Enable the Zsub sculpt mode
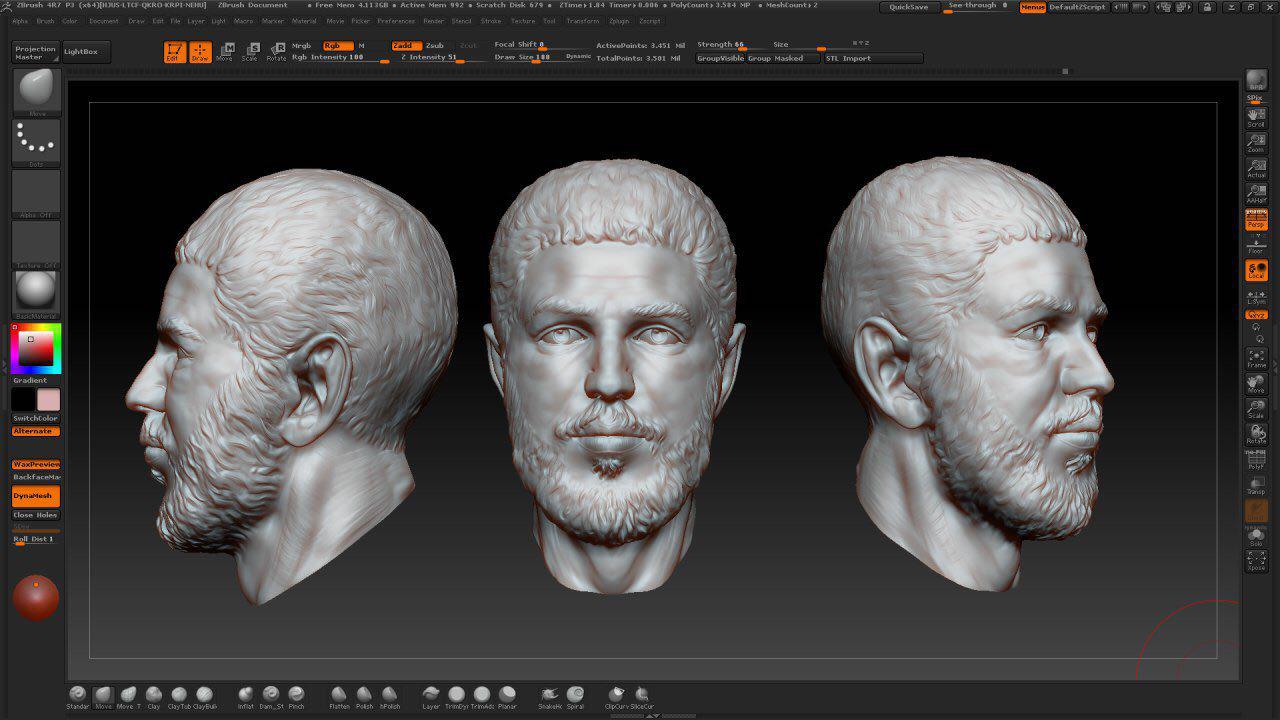The width and height of the screenshot is (1280, 720). pyautogui.click(x=436, y=46)
